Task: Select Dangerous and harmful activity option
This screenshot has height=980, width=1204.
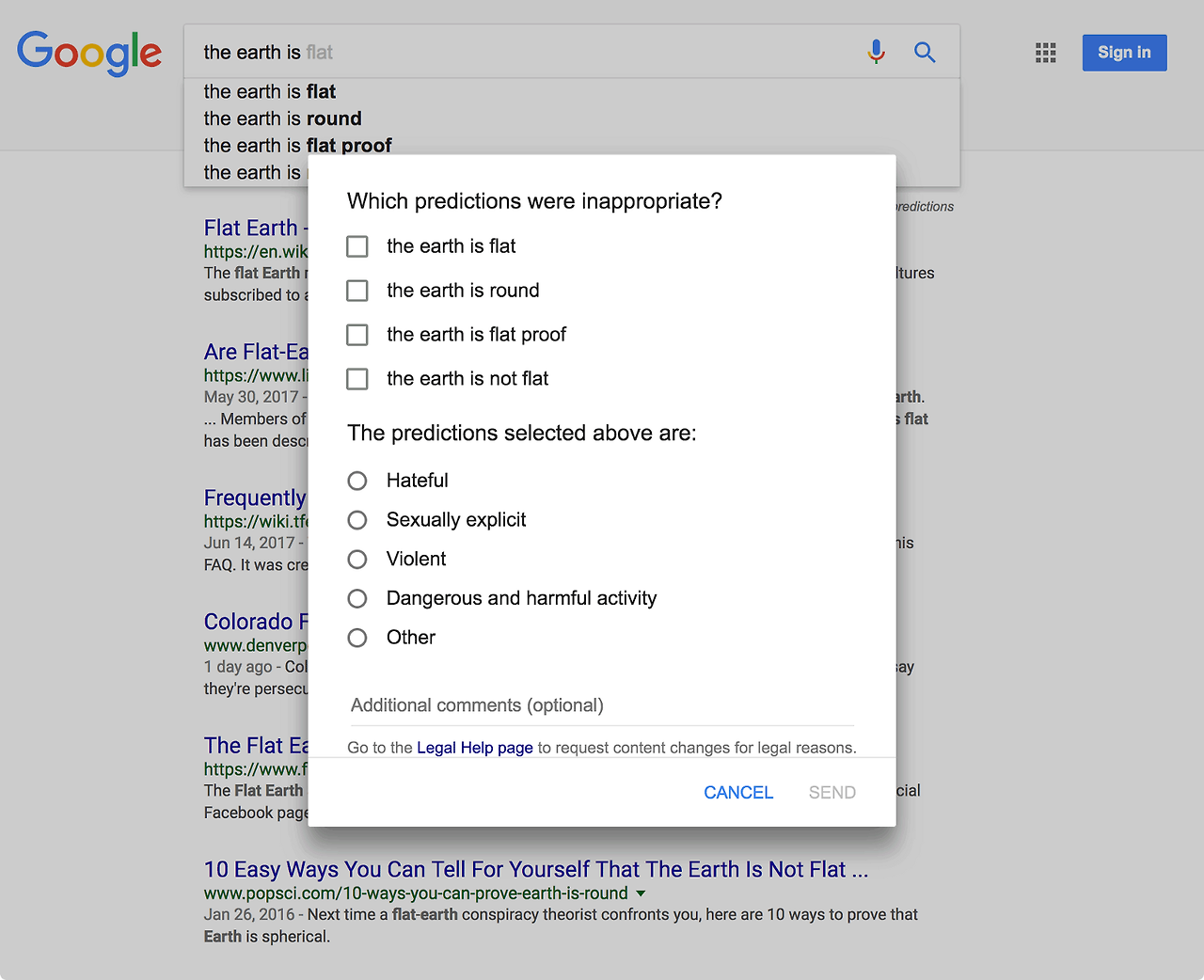Action: tap(357, 598)
